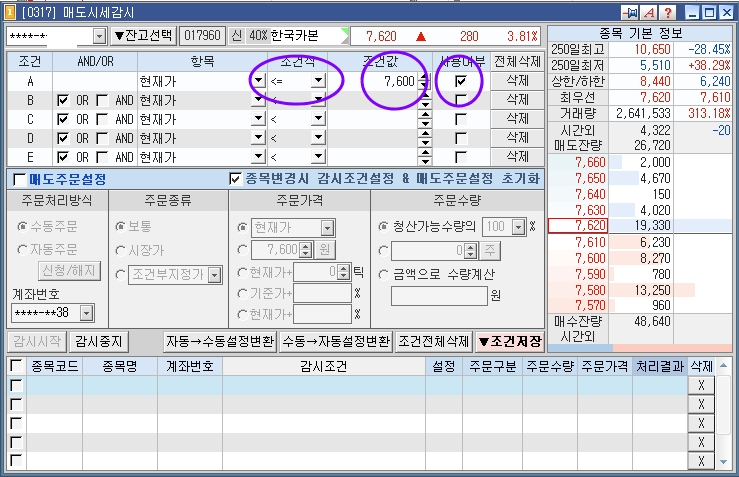The image size is (739, 477).
Task: Open the 청산가능수량의 100 percent dropdown
Action: [518, 227]
